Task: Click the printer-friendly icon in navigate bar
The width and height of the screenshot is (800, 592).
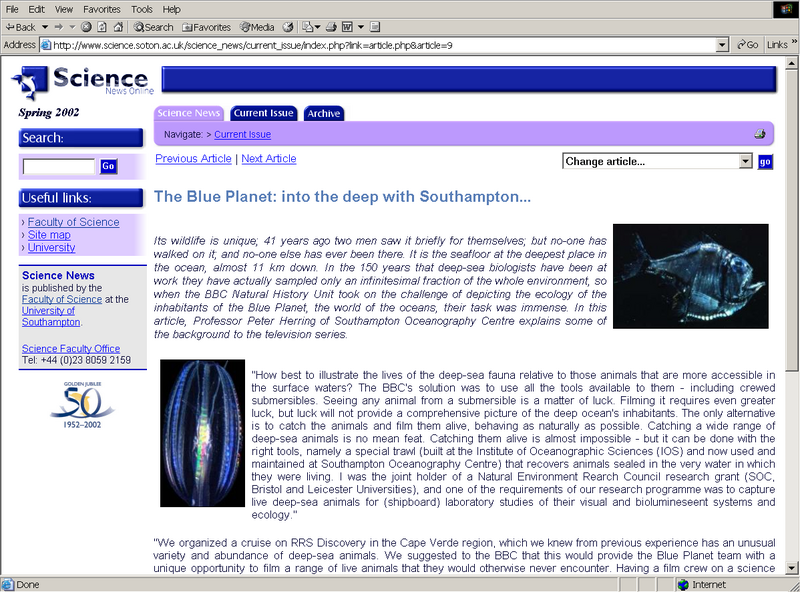Action: coord(760,134)
